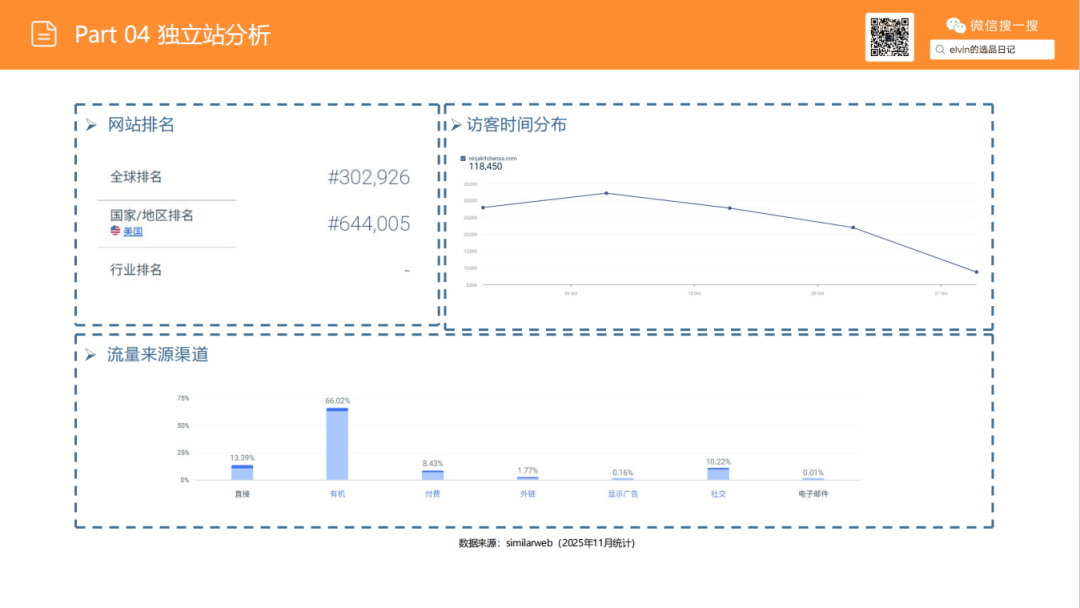Click the tallest 有机 bar at 66.02%

click(x=338, y=440)
